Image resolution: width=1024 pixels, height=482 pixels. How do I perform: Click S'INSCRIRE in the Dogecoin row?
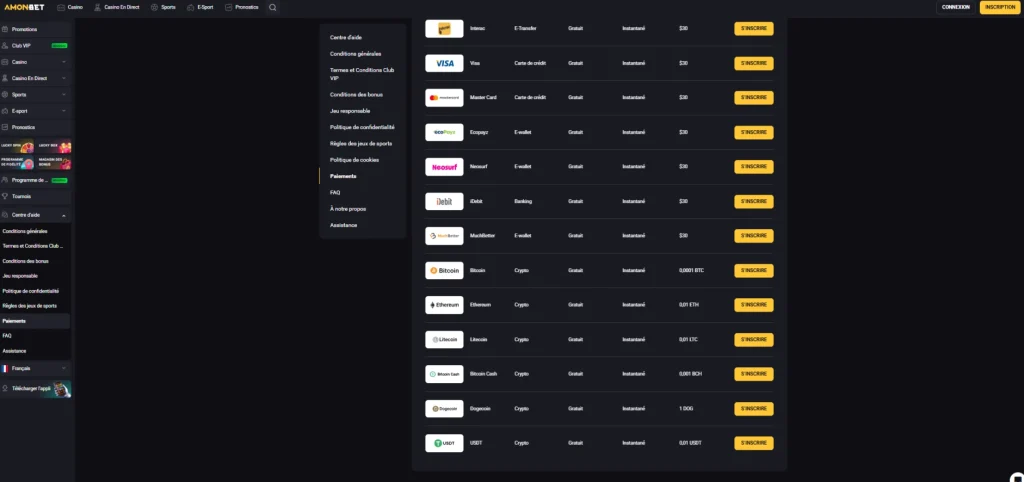(754, 409)
